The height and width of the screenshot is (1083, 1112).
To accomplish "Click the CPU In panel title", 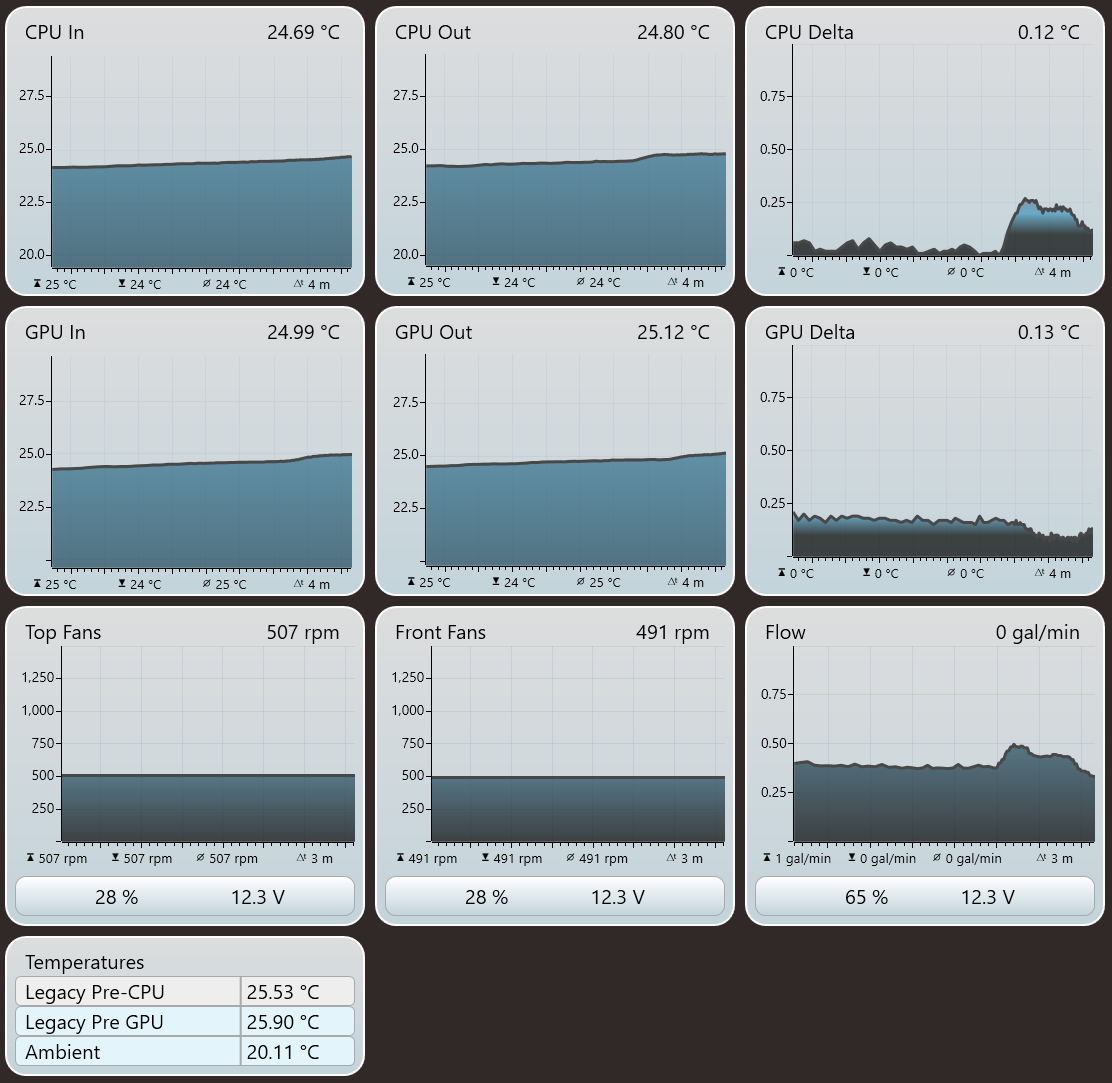I will (55, 33).
